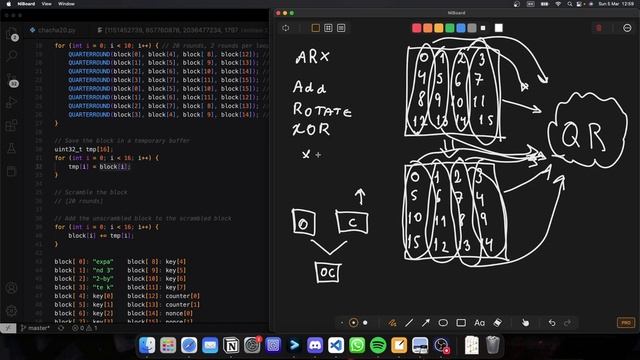Open Visual Studio Code from the Dock
Viewport: 640px width, 360px height.
pyautogui.click(x=336, y=345)
